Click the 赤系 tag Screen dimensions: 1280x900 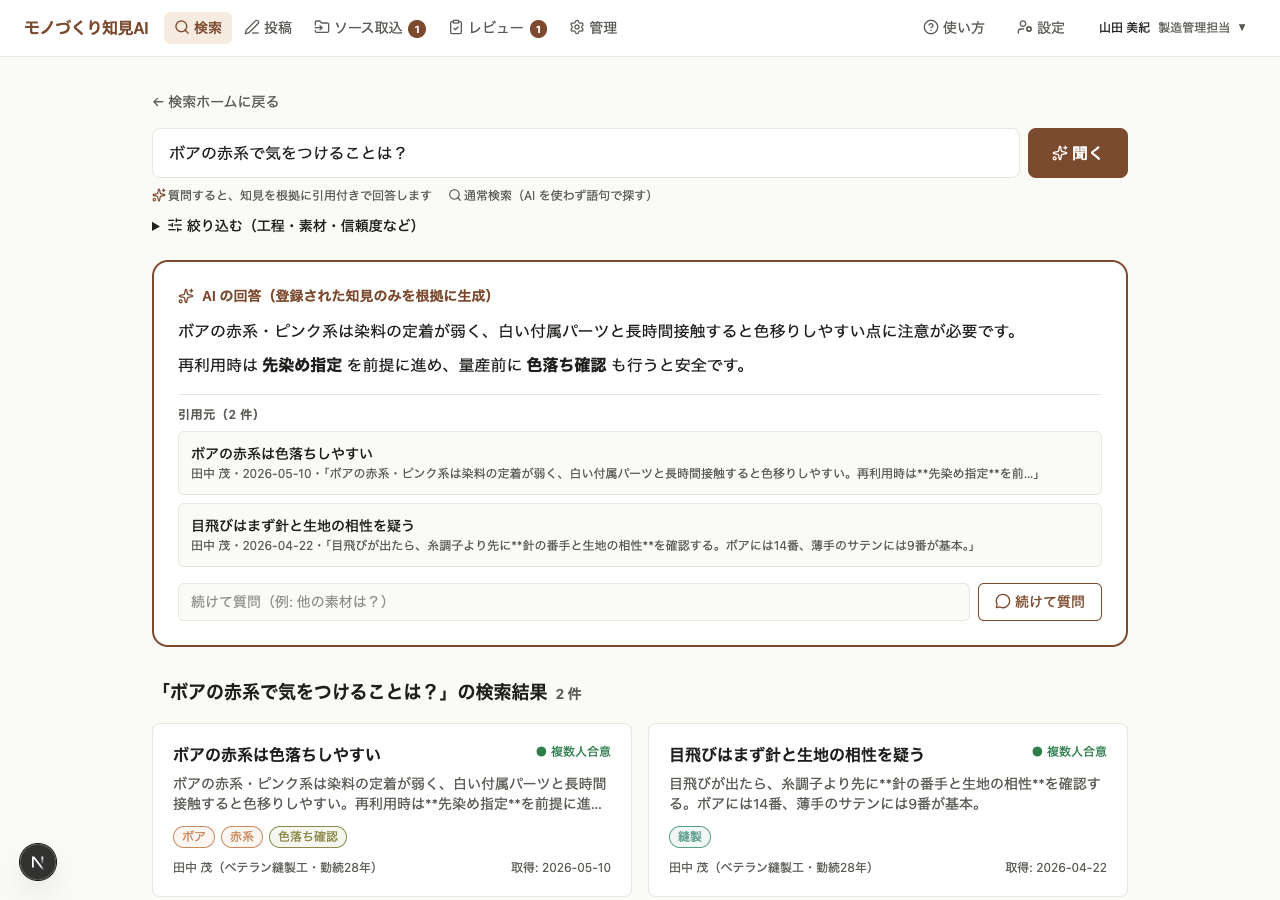pyautogui.click(x=242, y=837)
